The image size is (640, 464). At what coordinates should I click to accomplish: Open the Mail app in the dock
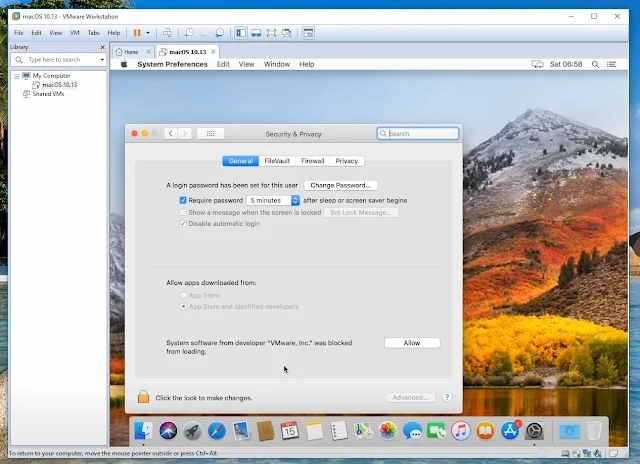point(241,431)
